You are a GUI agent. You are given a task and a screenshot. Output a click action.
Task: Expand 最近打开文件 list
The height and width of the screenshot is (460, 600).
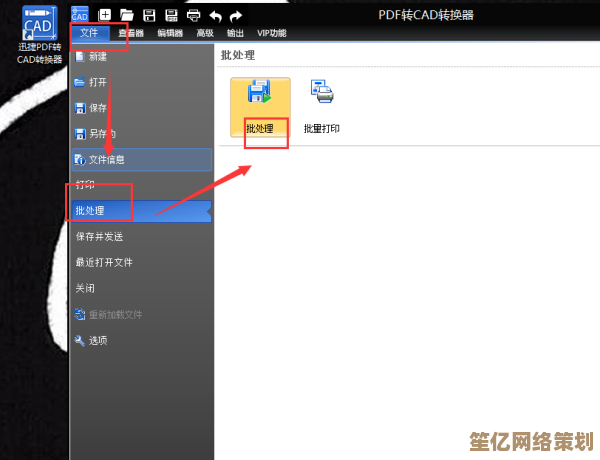(x=104, y=263)
